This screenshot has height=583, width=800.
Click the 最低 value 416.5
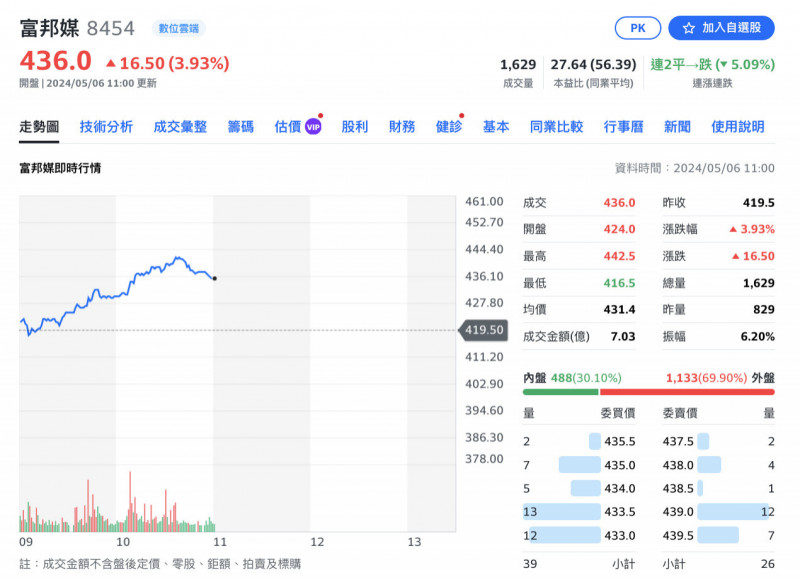(619, 283)
